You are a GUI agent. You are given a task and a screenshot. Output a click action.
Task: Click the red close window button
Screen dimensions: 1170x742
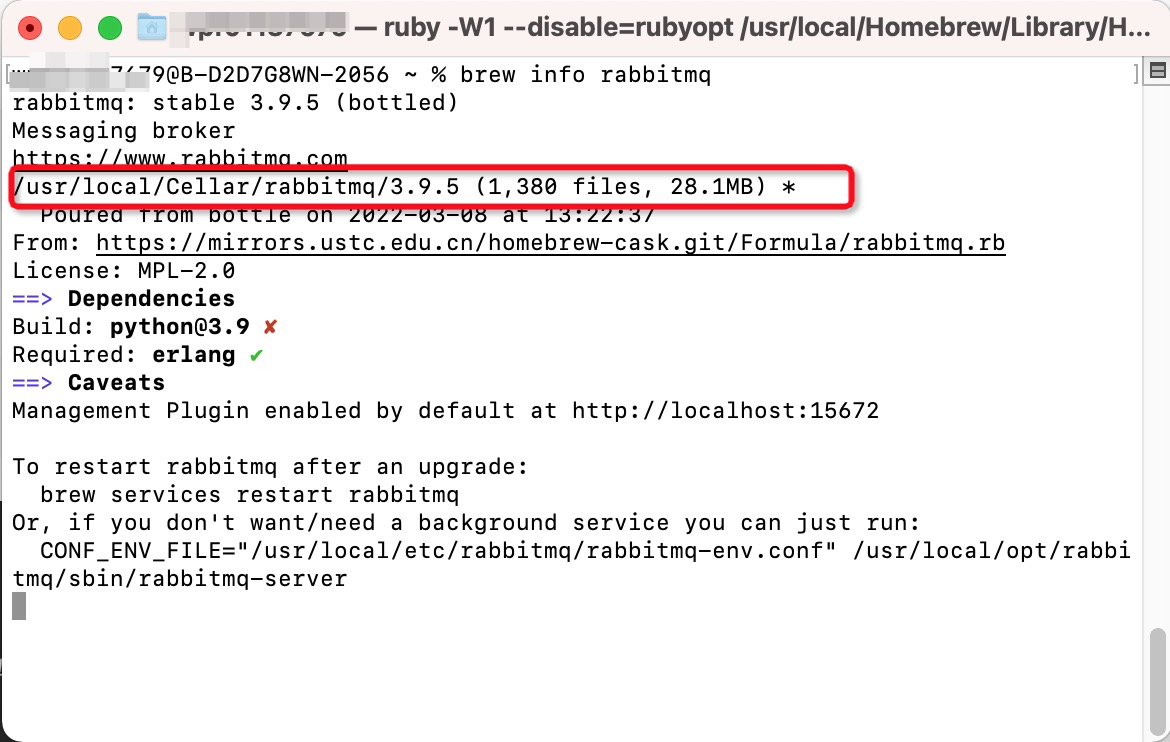point(30,28)
